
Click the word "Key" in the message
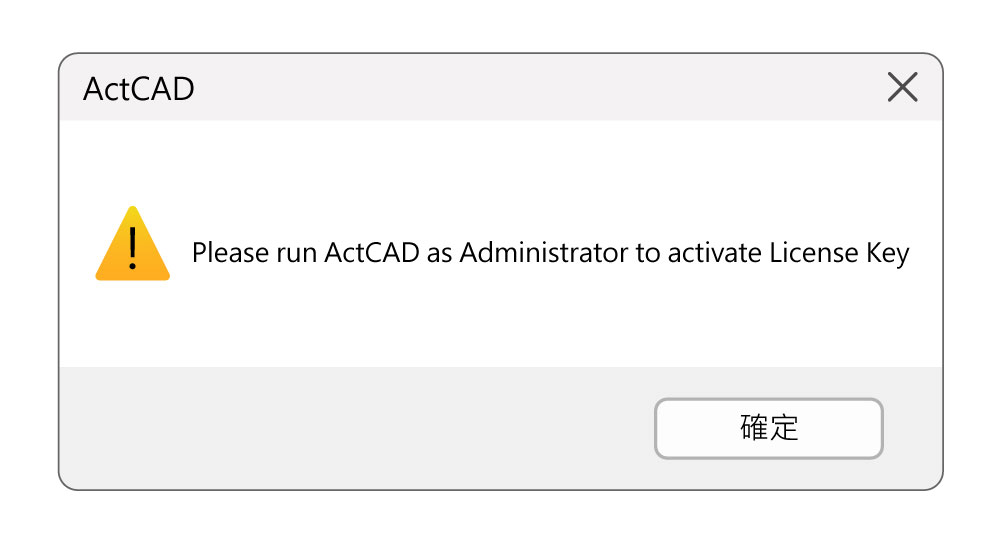point(885,253)
